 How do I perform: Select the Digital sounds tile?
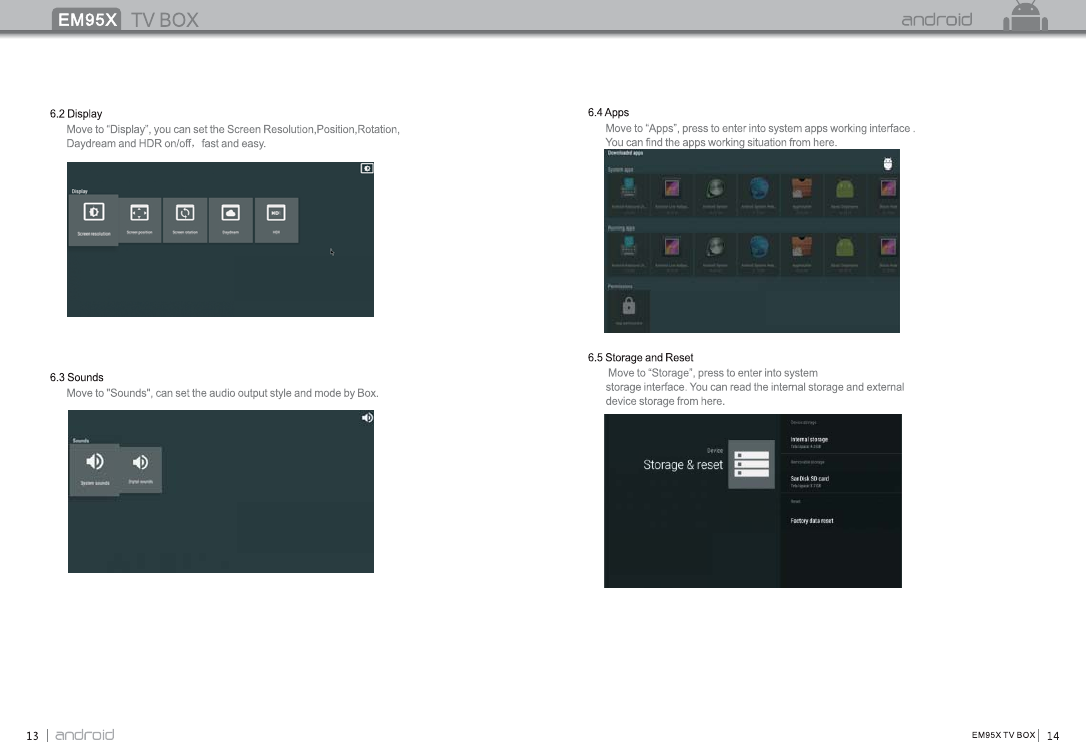click(141, 470)
